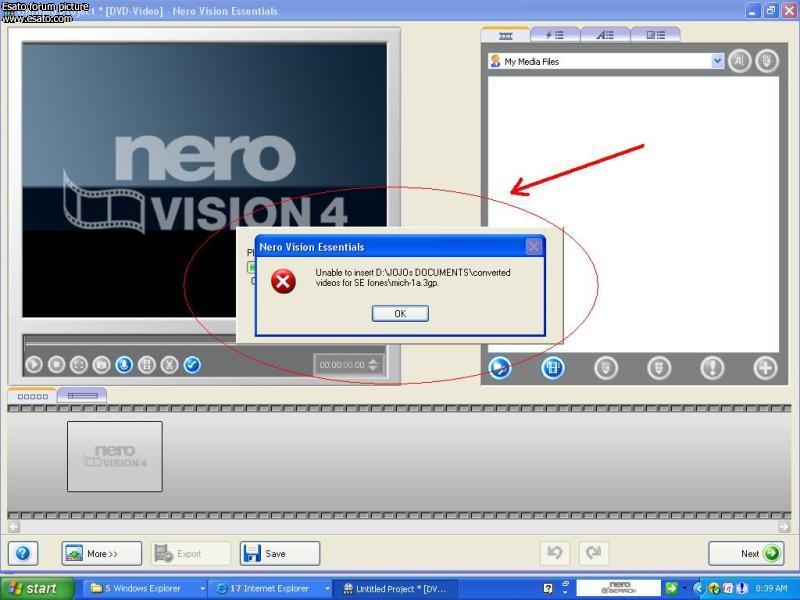
Task: Open the media assets tab
Action: click(x=506, y=35)
